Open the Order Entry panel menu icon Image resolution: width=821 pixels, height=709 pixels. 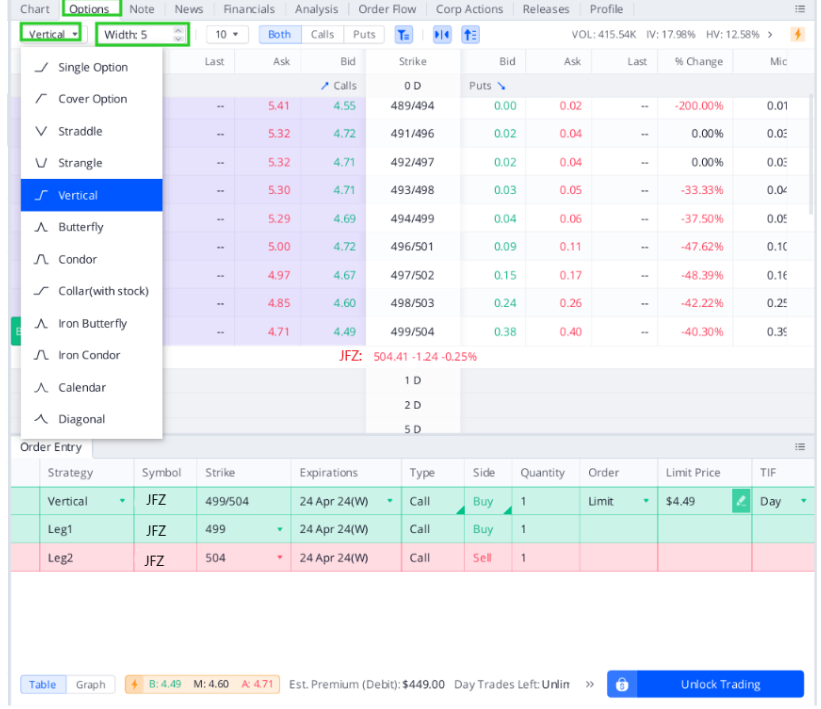(x=799, y=447)
